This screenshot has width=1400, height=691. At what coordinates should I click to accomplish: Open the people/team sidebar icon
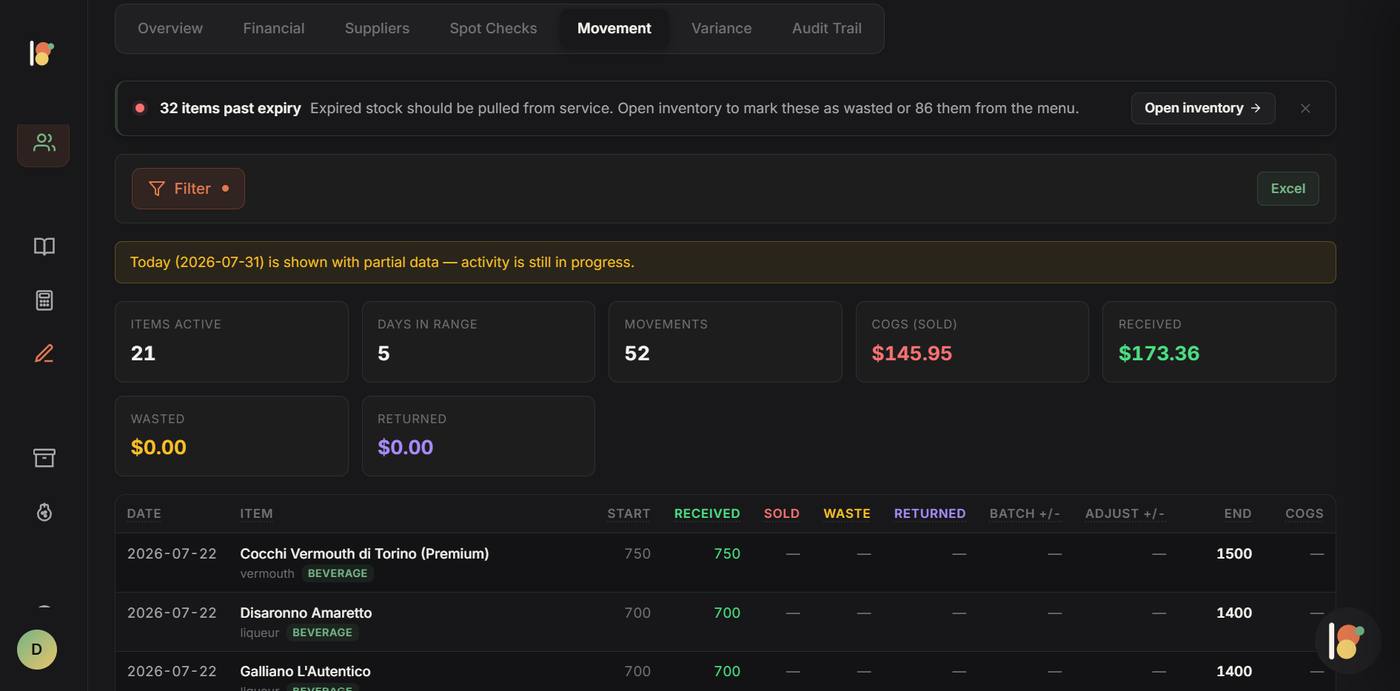pos(44,143)
